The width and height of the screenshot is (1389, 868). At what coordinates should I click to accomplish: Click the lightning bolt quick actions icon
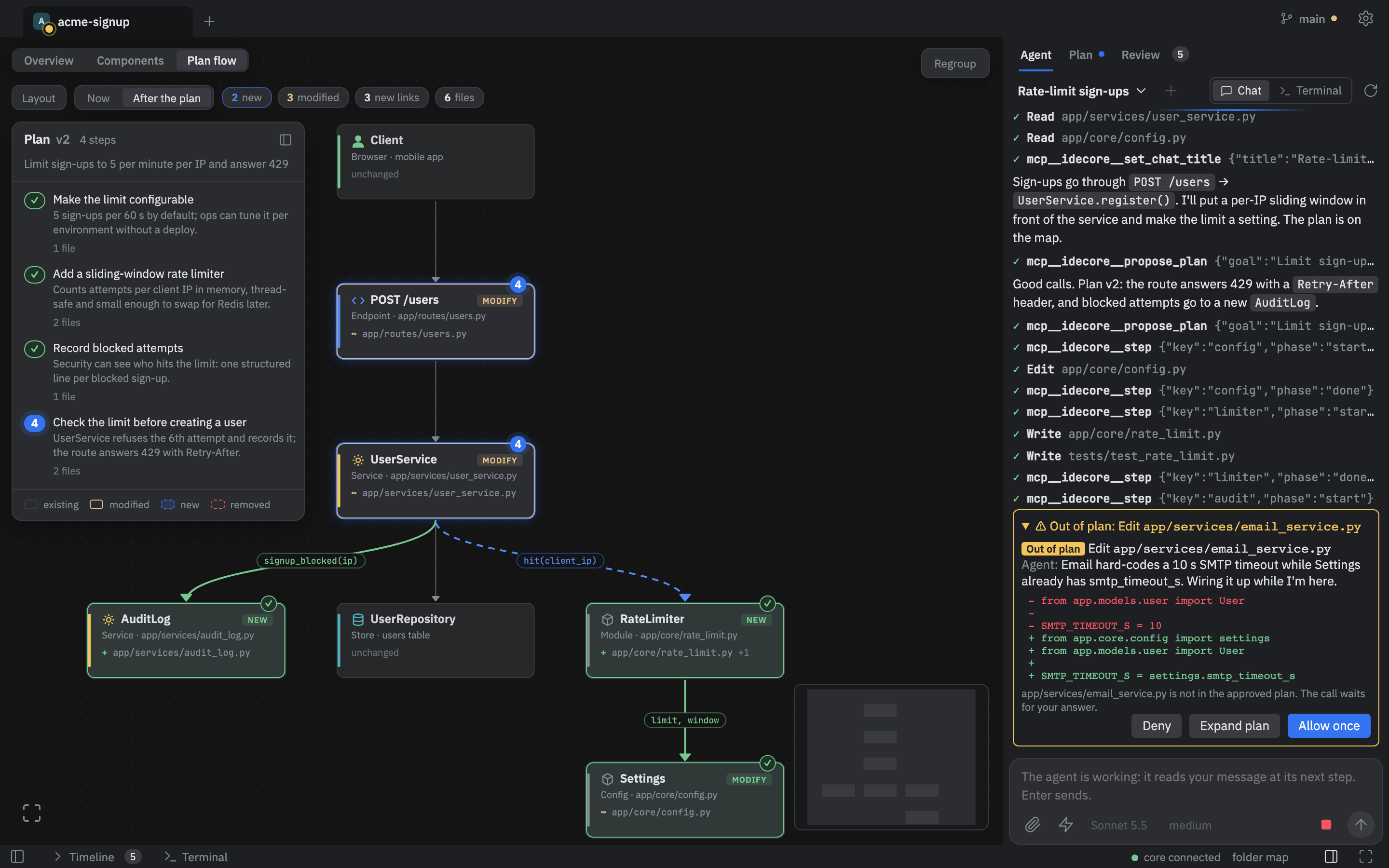1066,825
